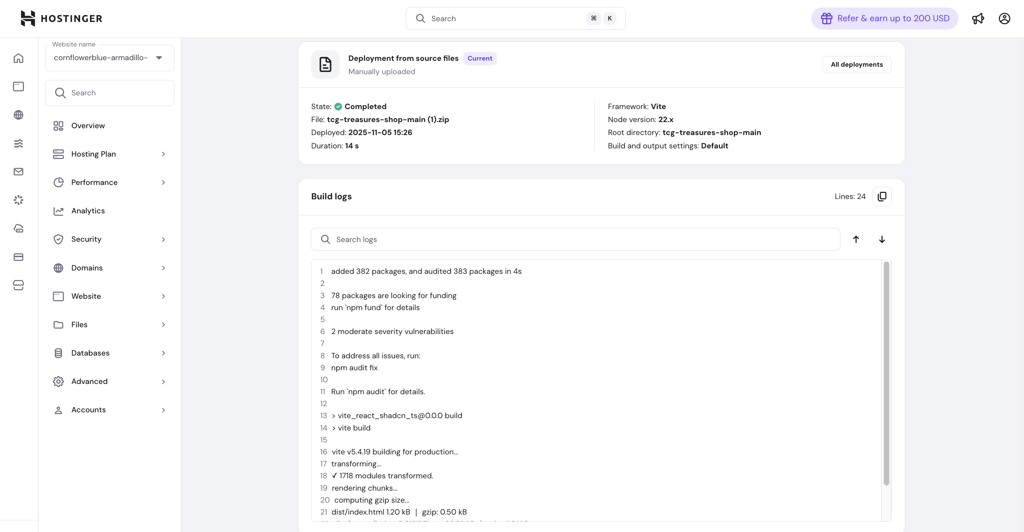
Task: Expand the Security section
Action: [x=109, y=240]
